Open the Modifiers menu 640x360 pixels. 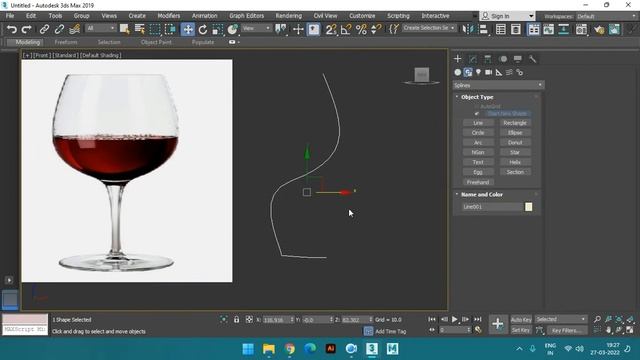pos(169,16)
